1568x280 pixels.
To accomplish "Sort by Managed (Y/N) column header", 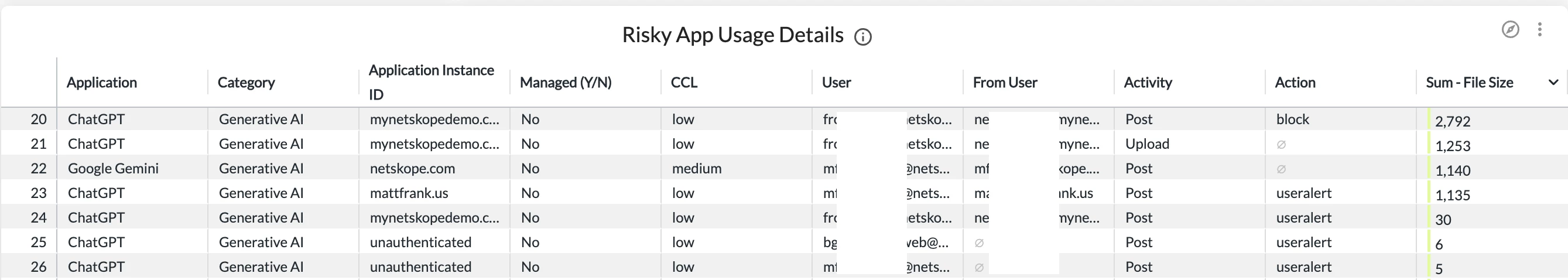I will coord(566,82).
